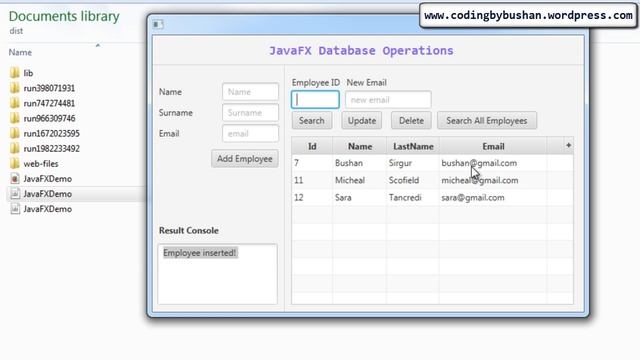
Task: Focus the Surname input field
Action: 251,113
